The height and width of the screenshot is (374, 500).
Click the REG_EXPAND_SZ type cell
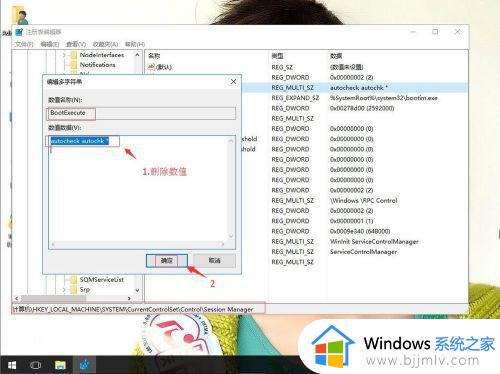(295, 98)
